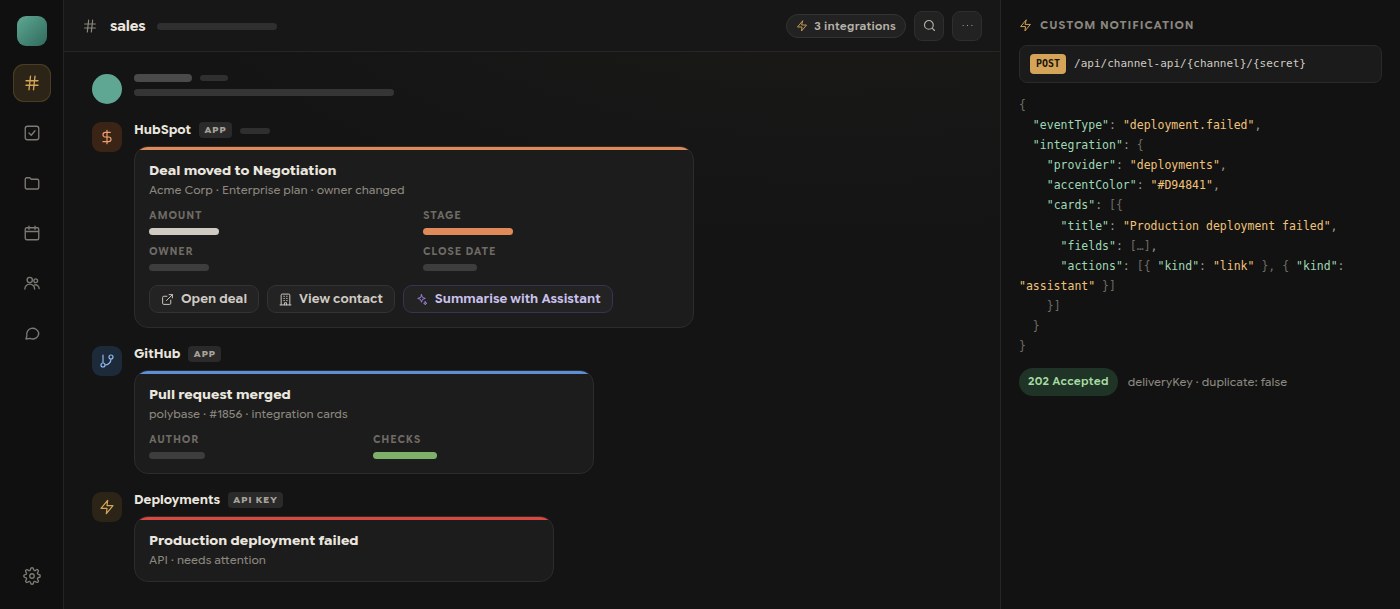The image size is (1400, 609).
Task: Select the channels hash icon in sidebar
Action: click(x=32, y=83)
